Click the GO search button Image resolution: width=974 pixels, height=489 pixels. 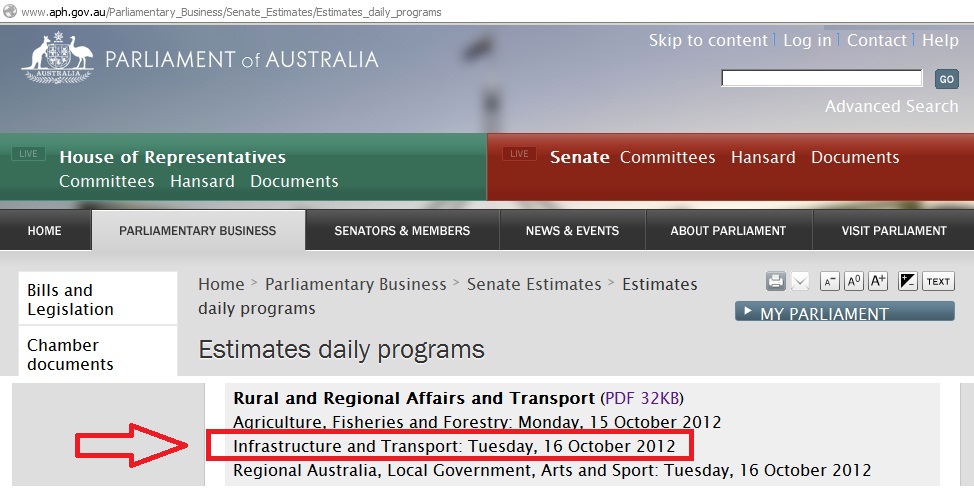[x=947, y=79]
